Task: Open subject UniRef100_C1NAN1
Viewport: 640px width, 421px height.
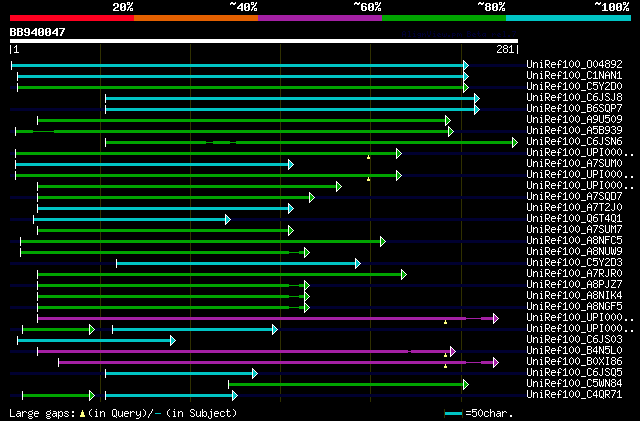Action: [x=574, y=75]
